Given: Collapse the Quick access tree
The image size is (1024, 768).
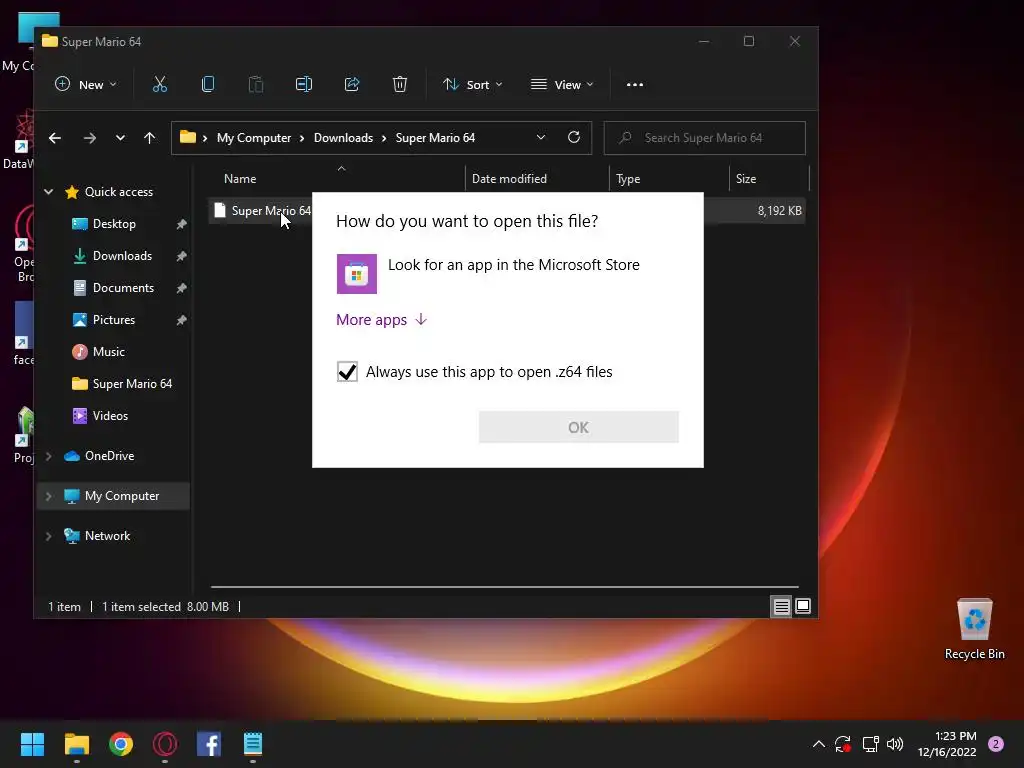Looking at the screenshot, I should click(48, 191).
